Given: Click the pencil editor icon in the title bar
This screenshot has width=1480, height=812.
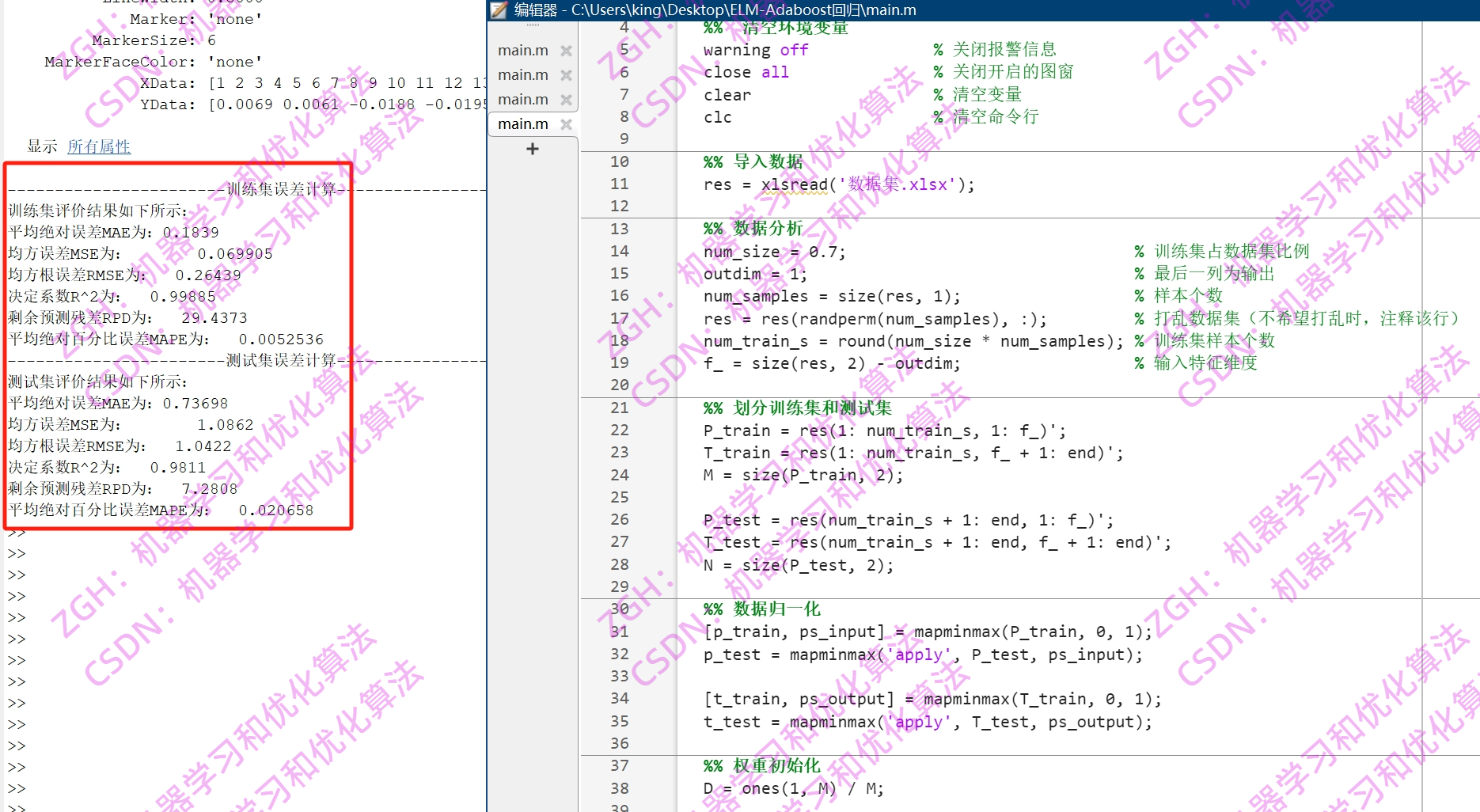Looking at the screenshot, I should pyautogui.click(x=499, y=10).
